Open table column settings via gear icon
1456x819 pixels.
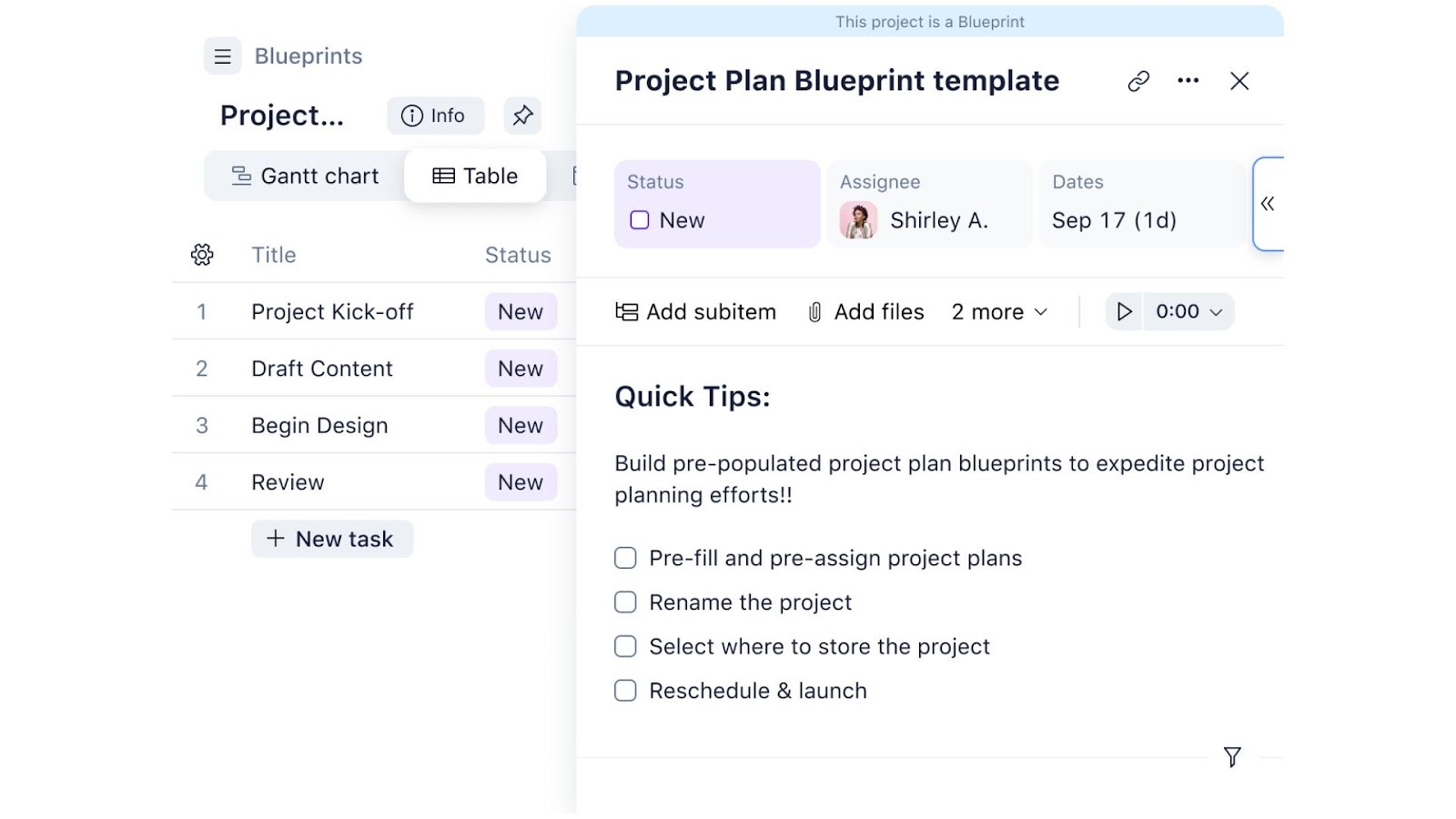201,255
